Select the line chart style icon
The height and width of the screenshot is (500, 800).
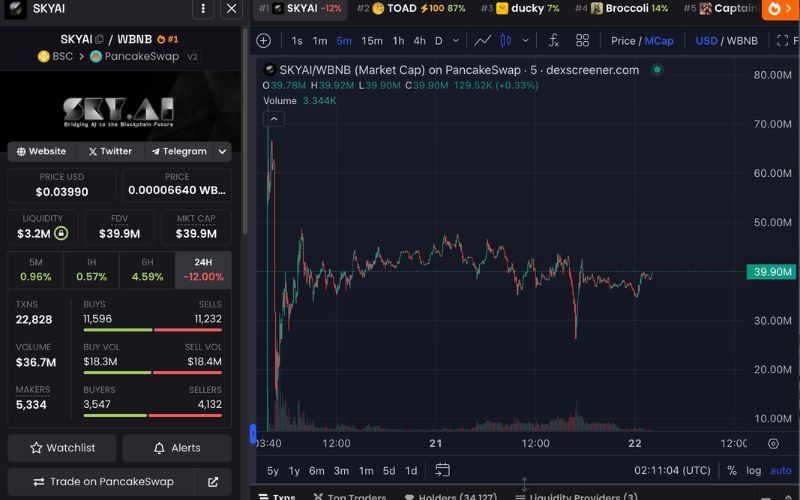482,41
